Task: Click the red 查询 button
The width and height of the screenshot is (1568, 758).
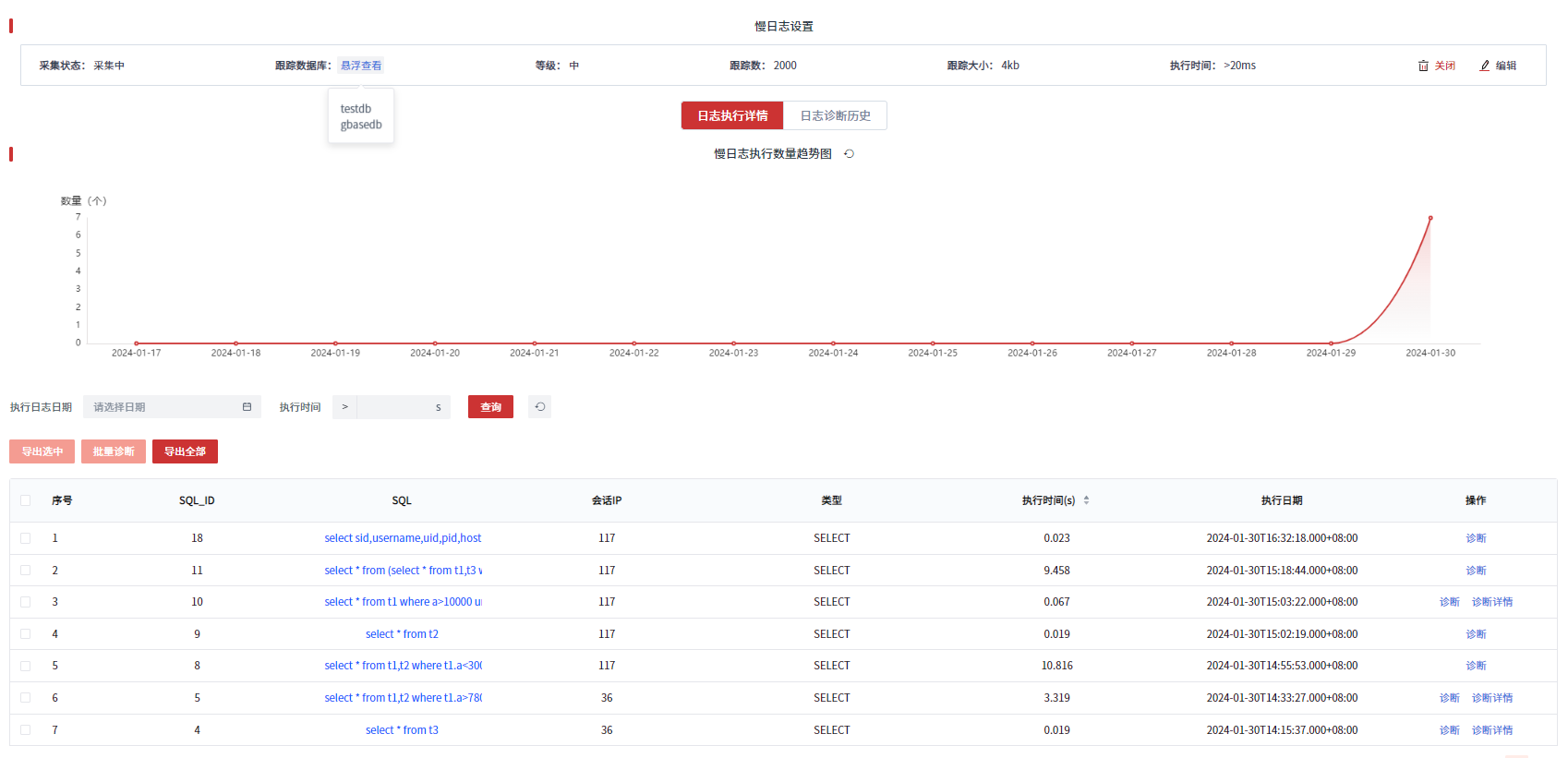Action: coord(490,407)
